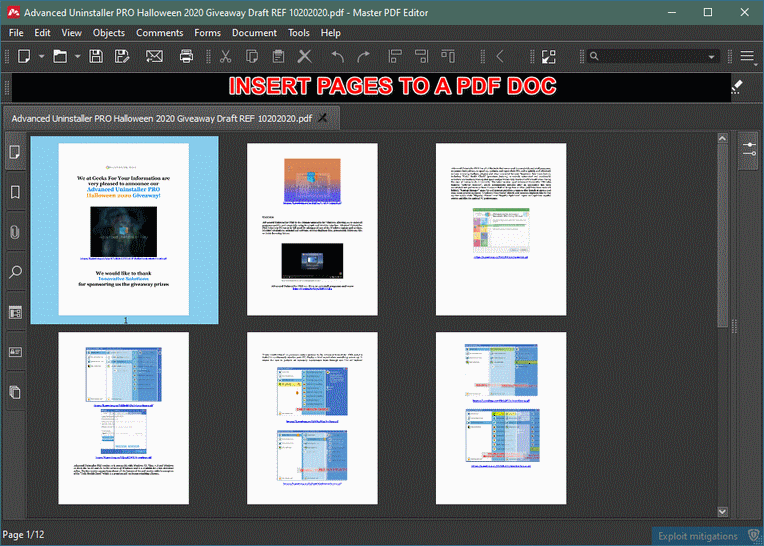Click the New document toolbar icon
Viewport: 764px width, 546px height.
pos(24,56)
